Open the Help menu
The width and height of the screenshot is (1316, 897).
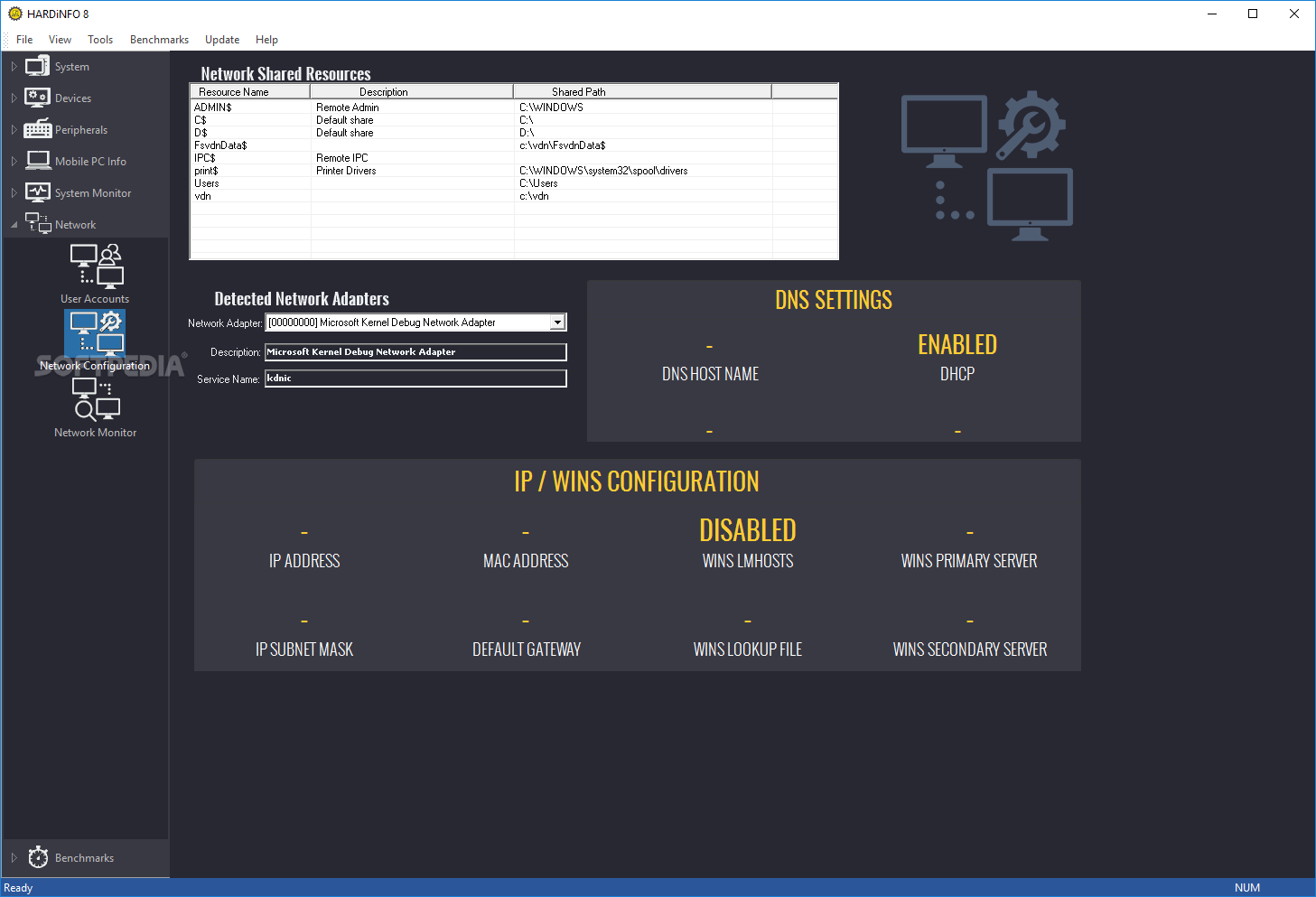266,40
